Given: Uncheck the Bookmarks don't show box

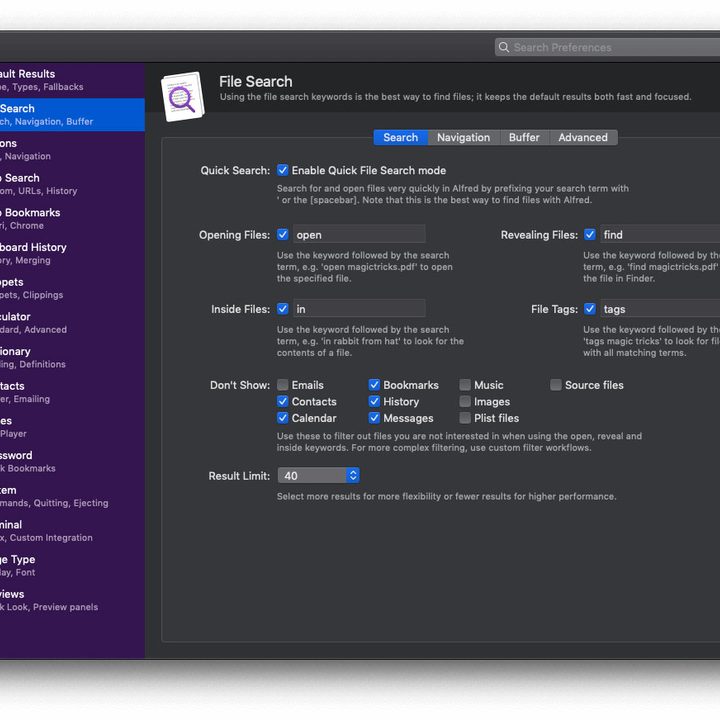Looking at the screenshot, I should tap(374, 385).
